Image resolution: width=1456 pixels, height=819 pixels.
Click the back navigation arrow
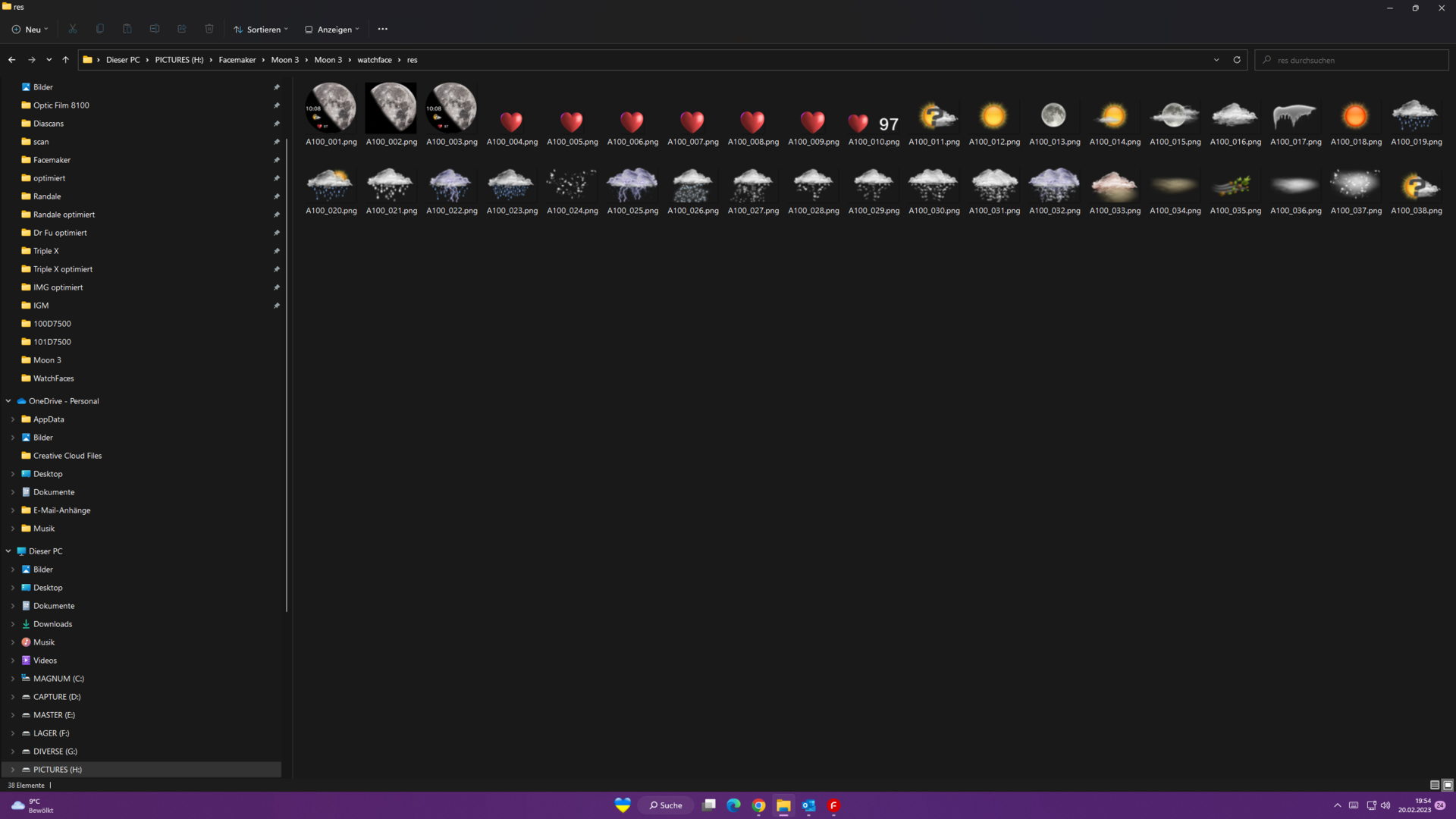12,60
